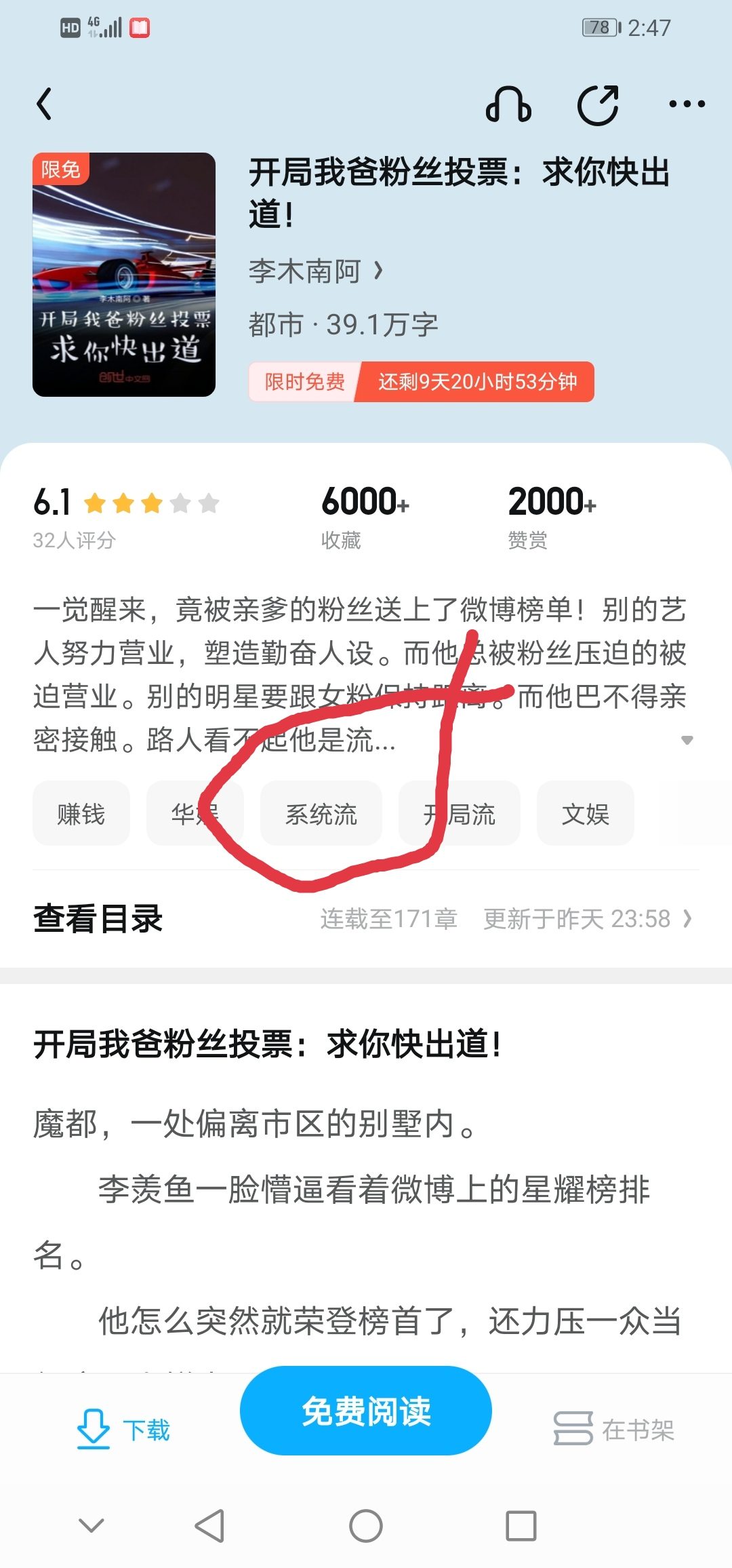Tap the download icon labeled 下载
This screenshot has height=1568, width=732.
(x=94, y=1428)
